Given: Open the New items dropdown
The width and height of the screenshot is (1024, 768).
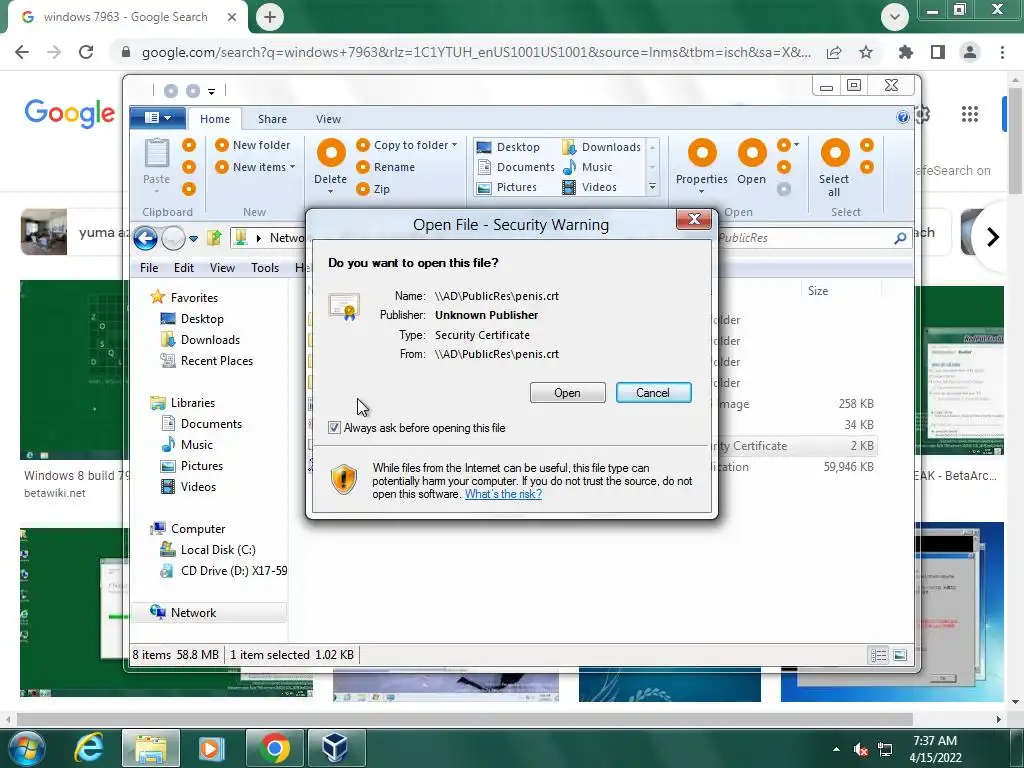Looking at the screenshot, I should point(255,167).
